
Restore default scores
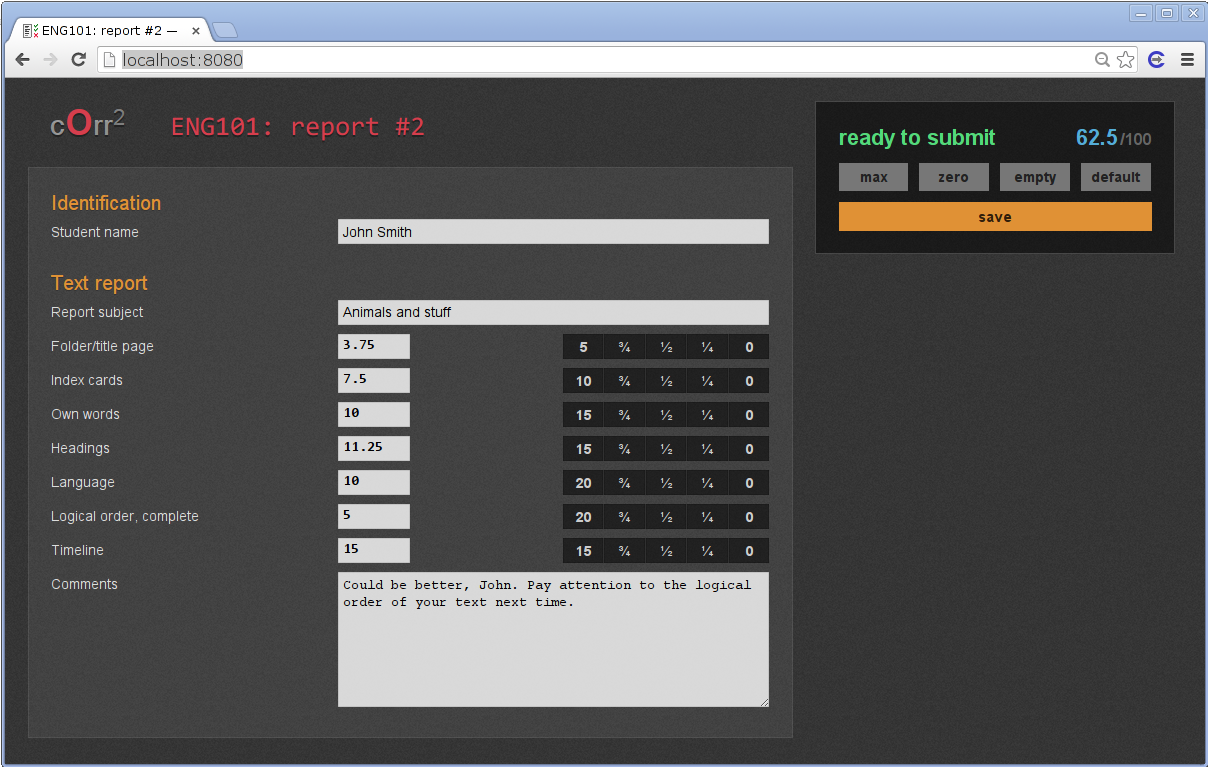pyautogui.click(x=1115, y=177)
